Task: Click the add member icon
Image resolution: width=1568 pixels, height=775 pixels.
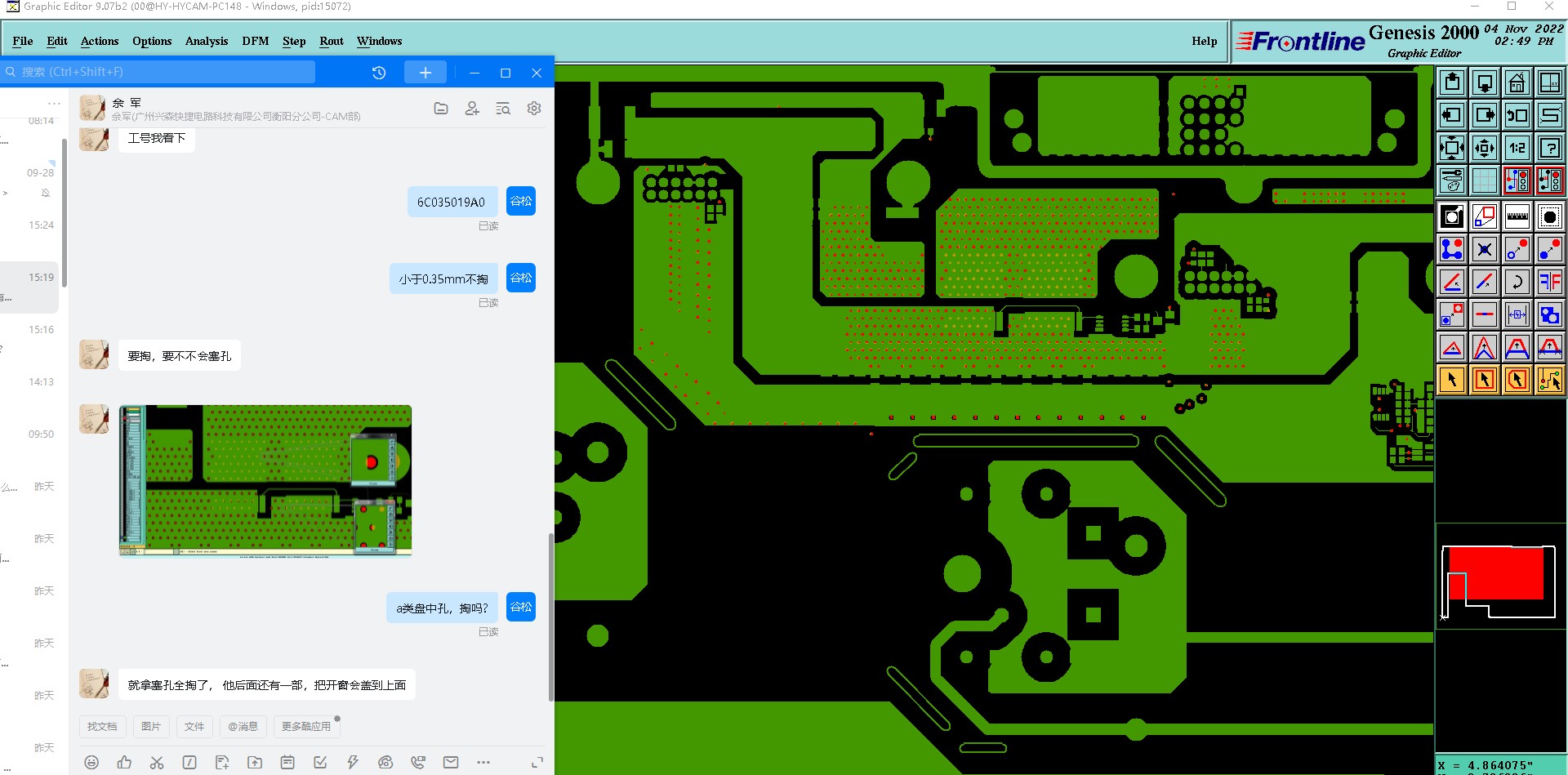Action: 472,109
